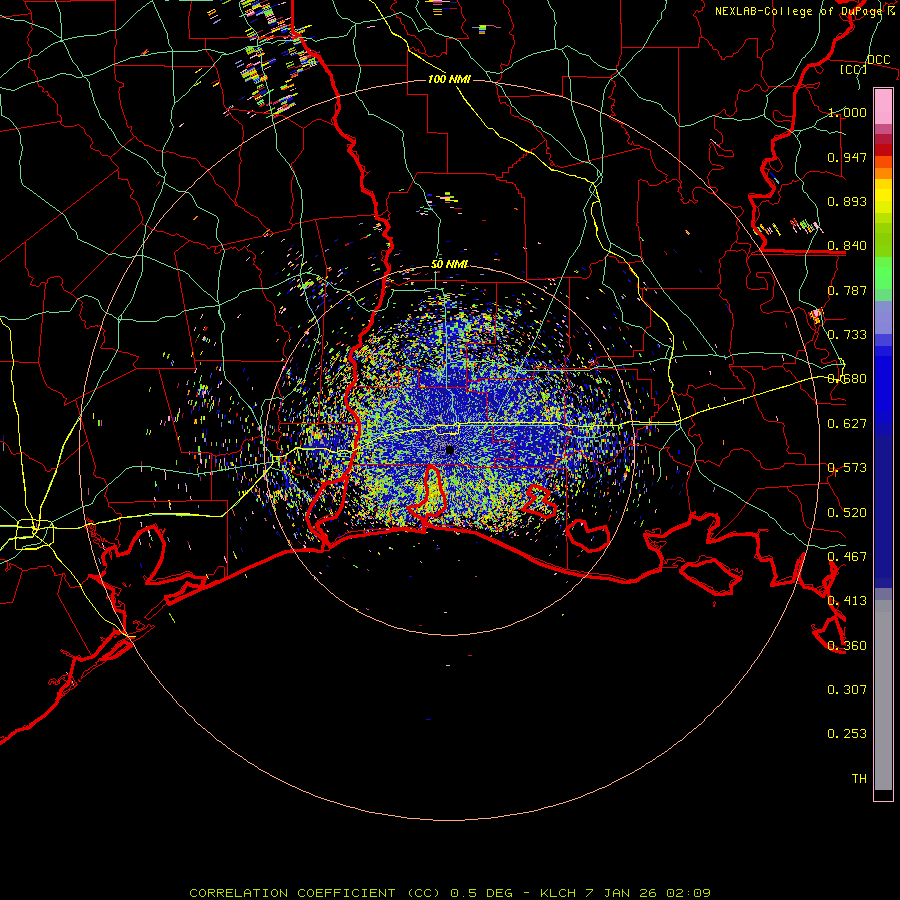Select the 0.307 scale label
The image size is (900, 900).
tap(847, 690)
